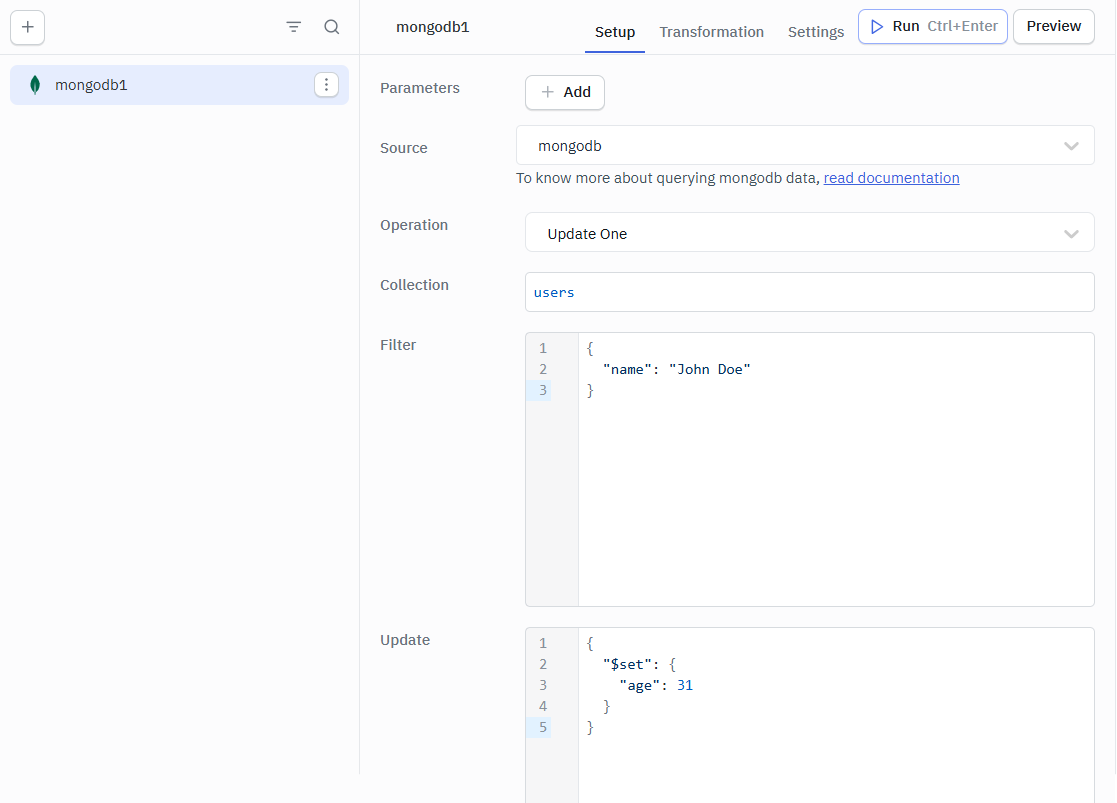Viewport: 1117px width, 803px height.
Task: Expand the Operation dropdown chevron
Action: pos(1071,234)
